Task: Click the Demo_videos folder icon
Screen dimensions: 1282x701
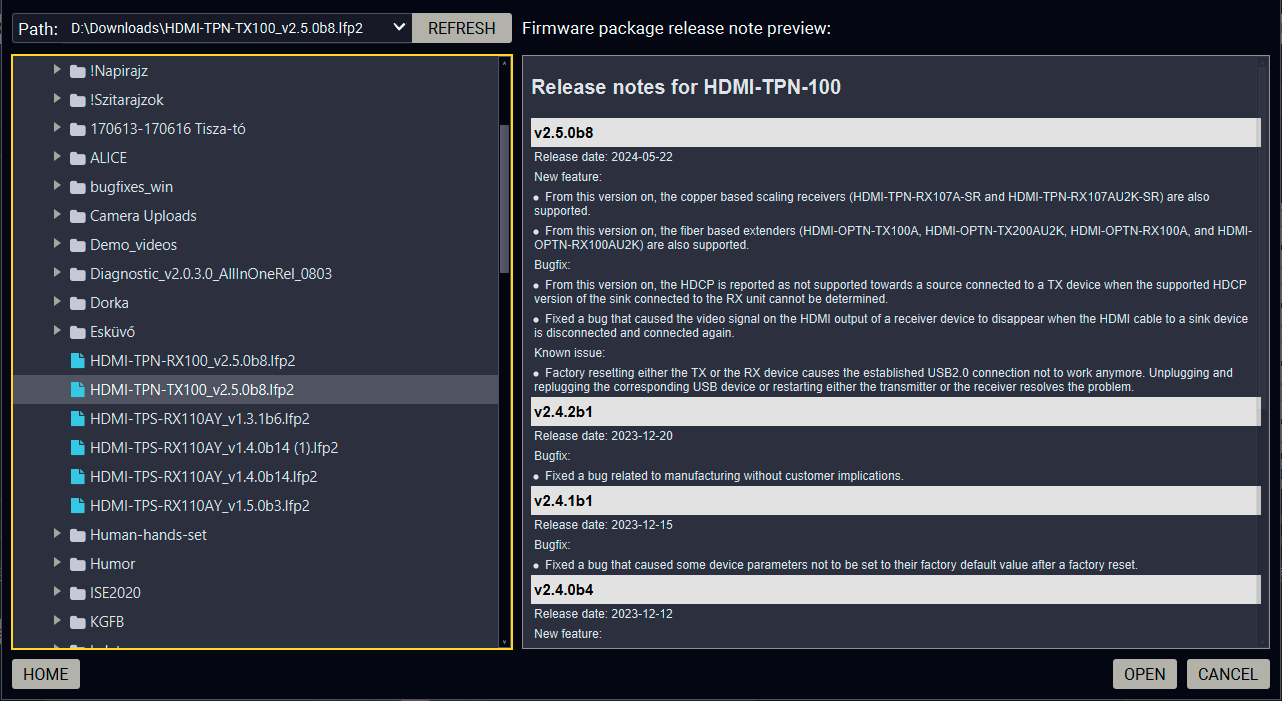Action: click(78, 245)
